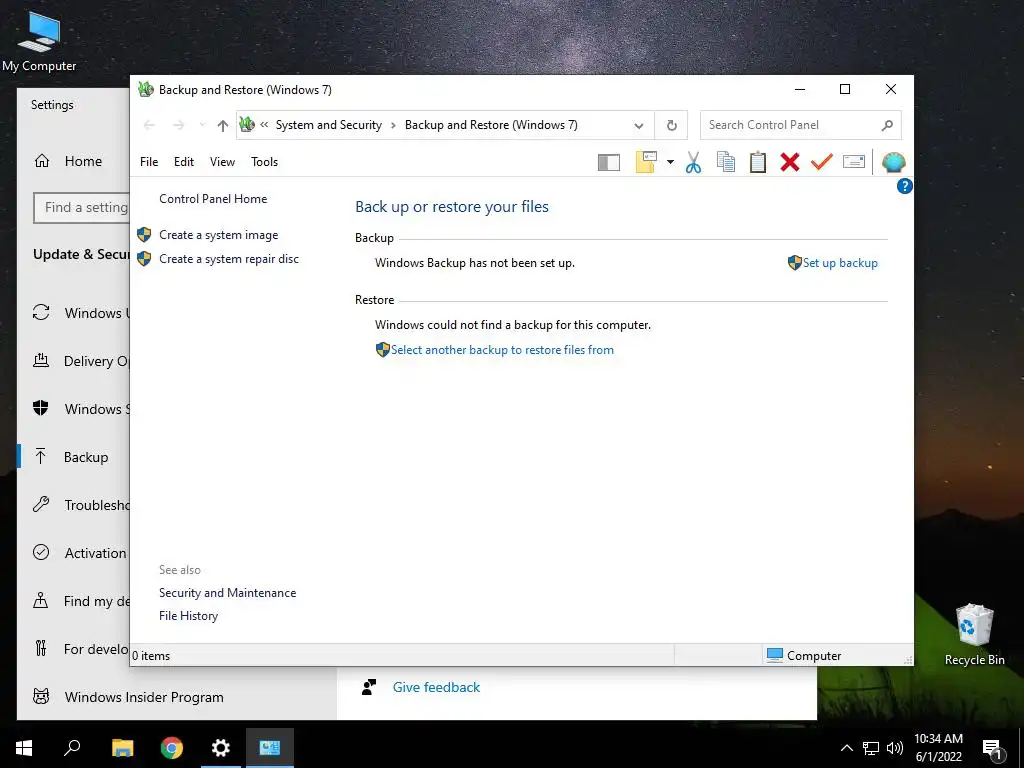
Task: Select Windows Update in Settings sidebar
Action: [74, 313]
